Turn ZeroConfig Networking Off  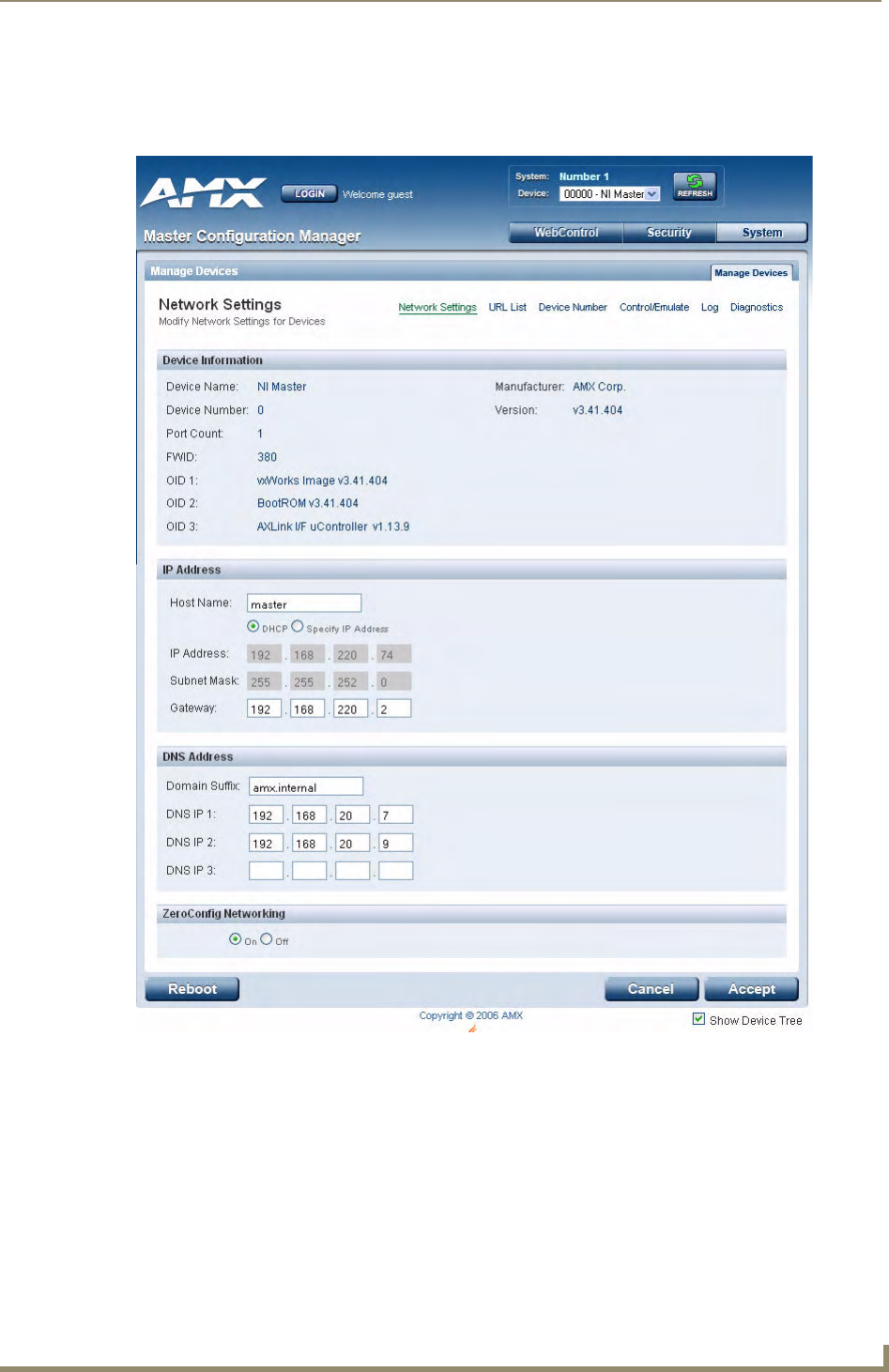267,938
